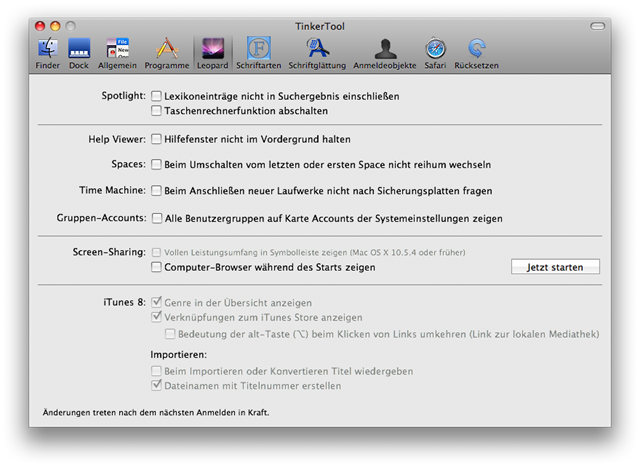
Task: Open the Dock settings pane
Action: (79, 53)
